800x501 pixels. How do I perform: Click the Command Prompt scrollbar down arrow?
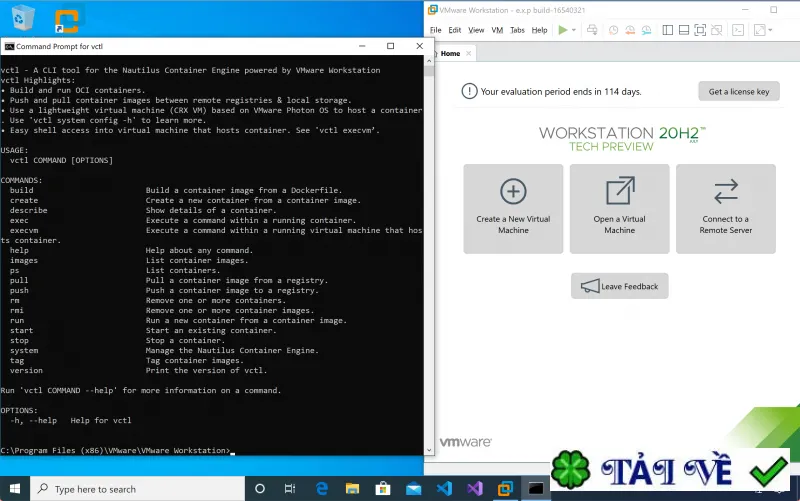click(x=429, y=450)
